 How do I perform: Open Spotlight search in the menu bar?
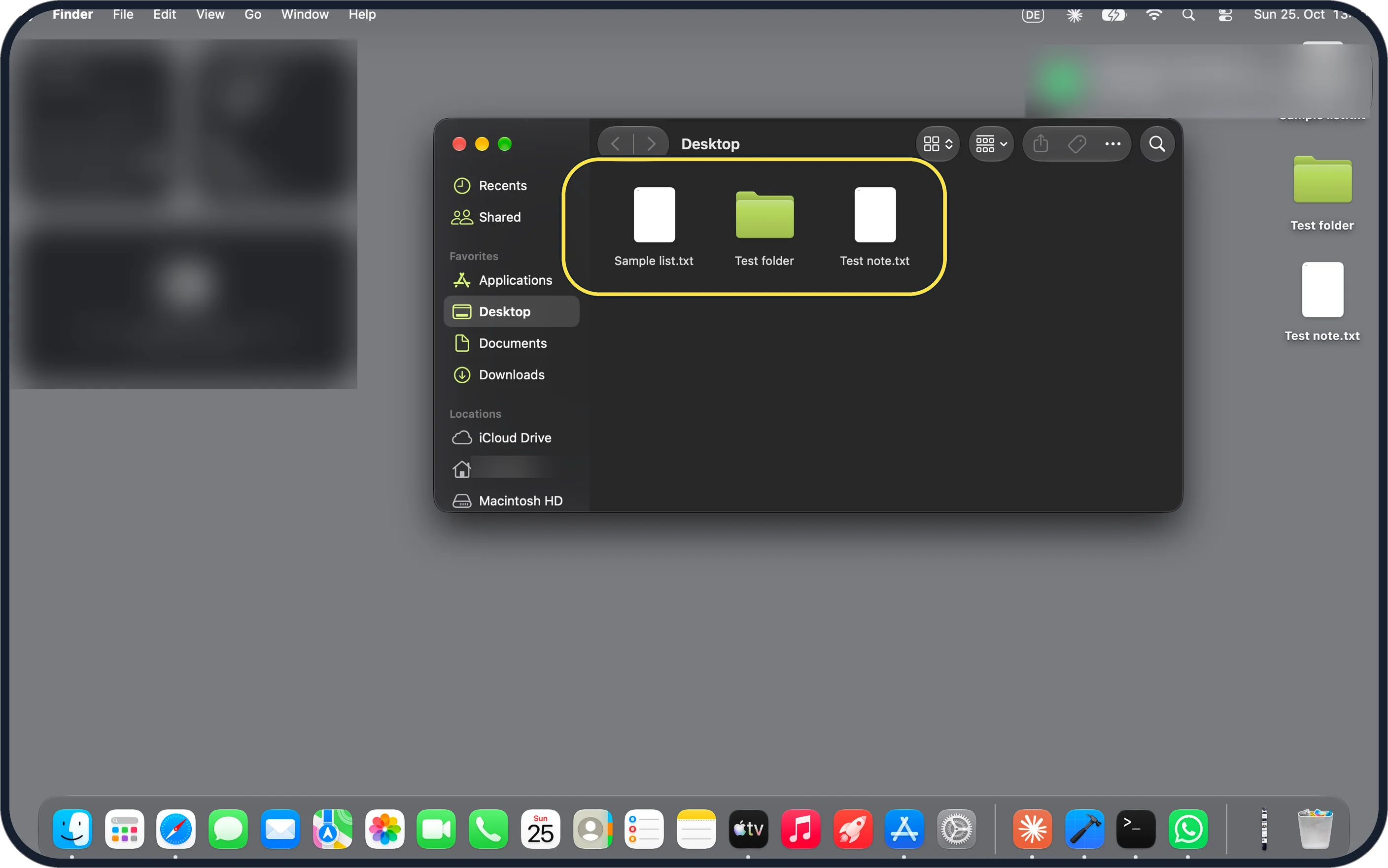coord(1188,15)
